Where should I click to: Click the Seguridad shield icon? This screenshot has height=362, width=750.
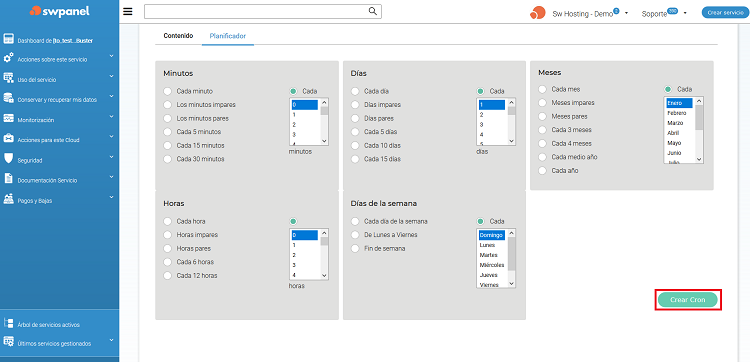(9, 159)
